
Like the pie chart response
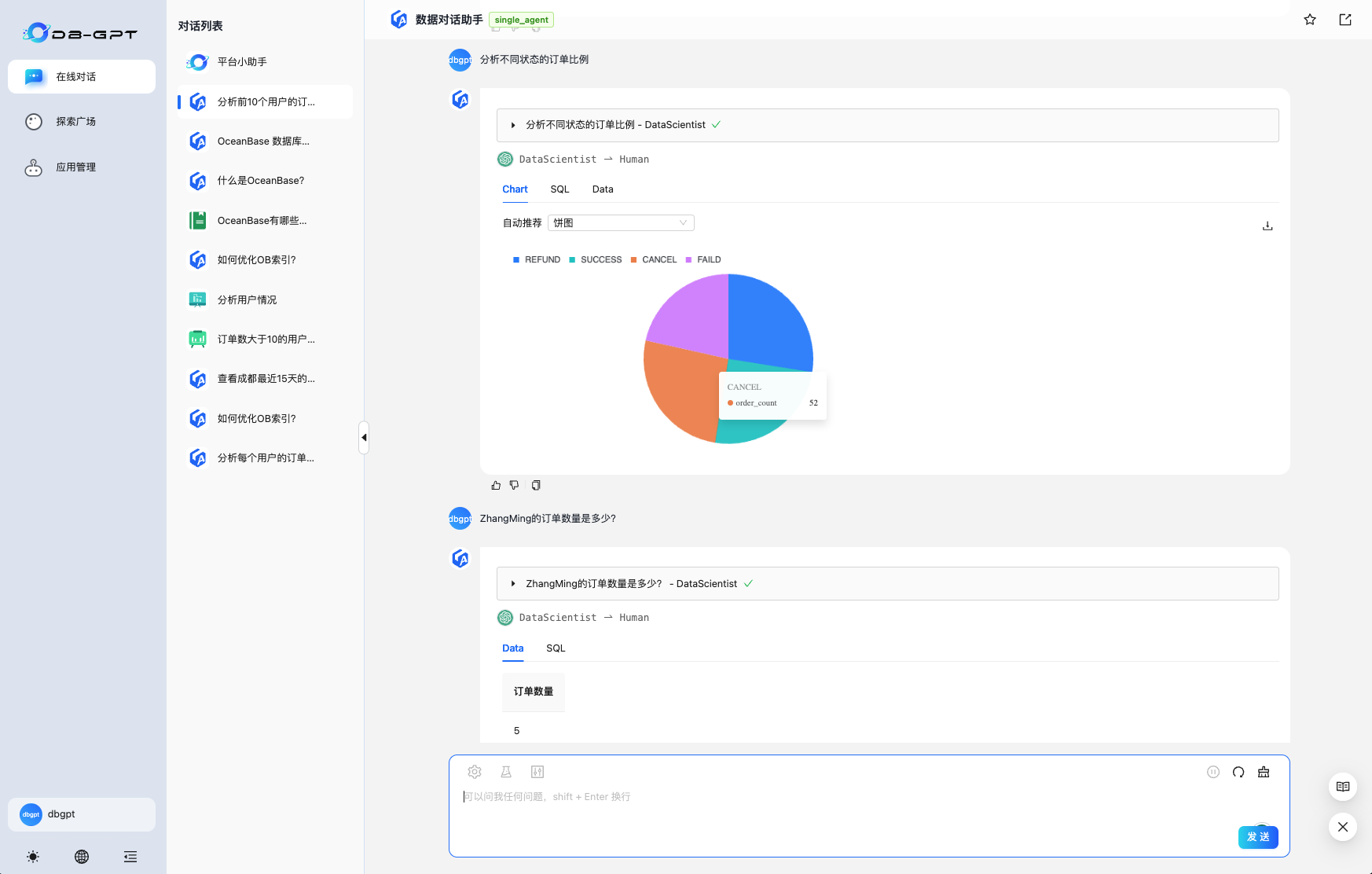496,486
